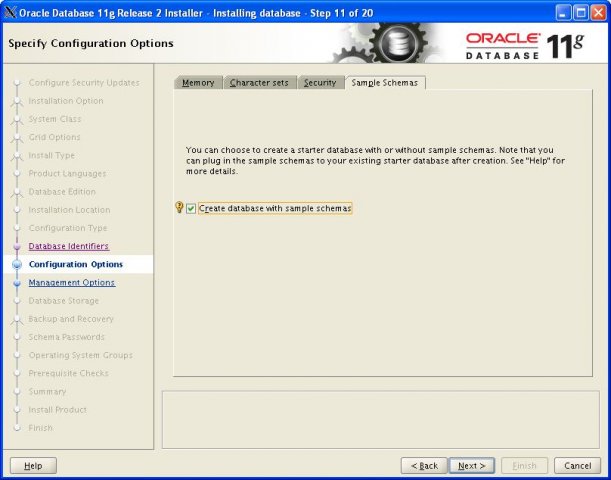
Task: Click the Operating System Groups step label
Action: tap(81, 355)
